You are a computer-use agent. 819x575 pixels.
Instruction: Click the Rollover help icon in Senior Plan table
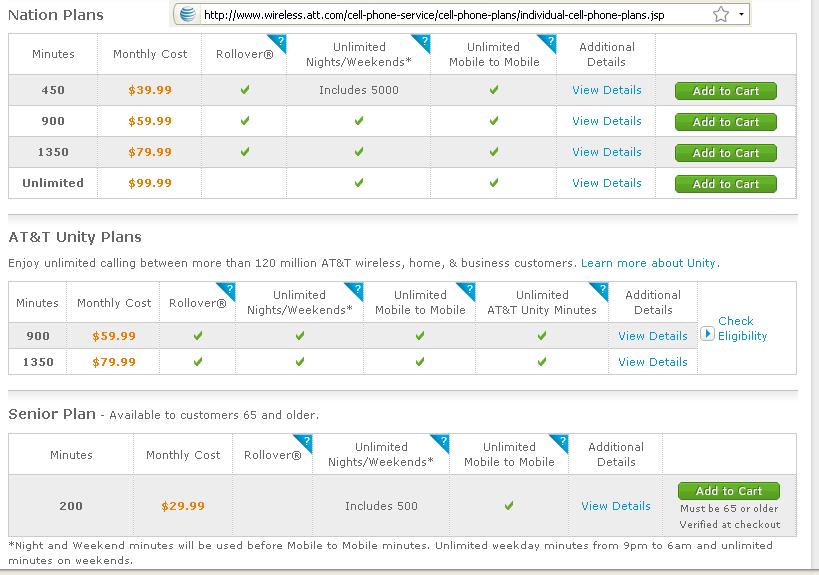(x=306, y=442)
